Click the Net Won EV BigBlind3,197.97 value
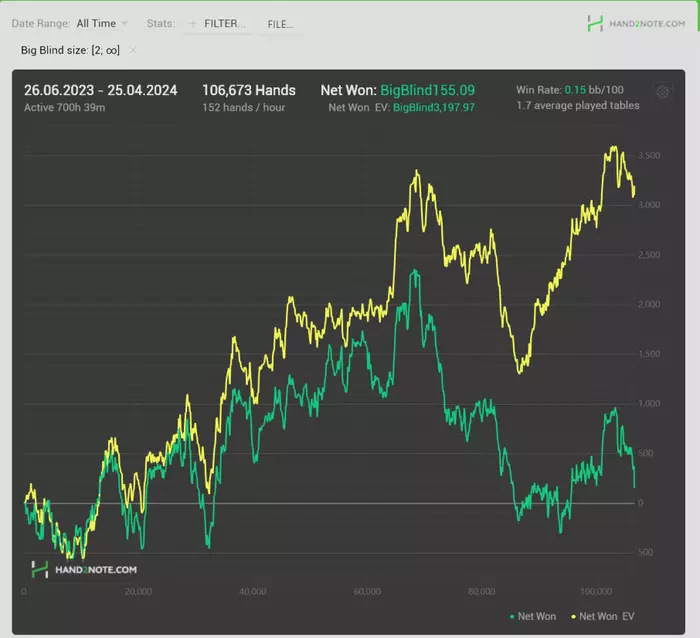The image size is (700, 638). coord(433,107)
